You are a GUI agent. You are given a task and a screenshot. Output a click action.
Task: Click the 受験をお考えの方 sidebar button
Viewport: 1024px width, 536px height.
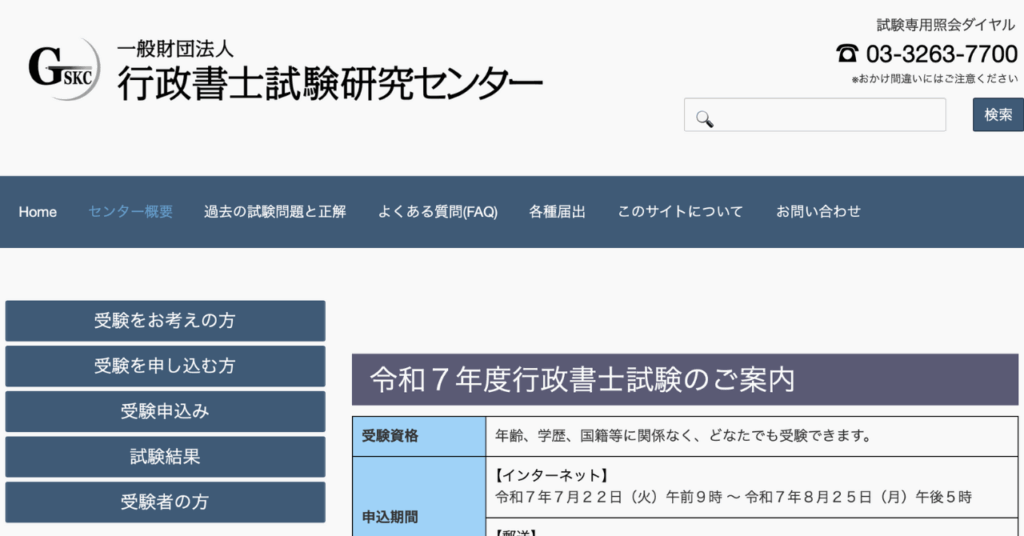(x=165, y=321)
